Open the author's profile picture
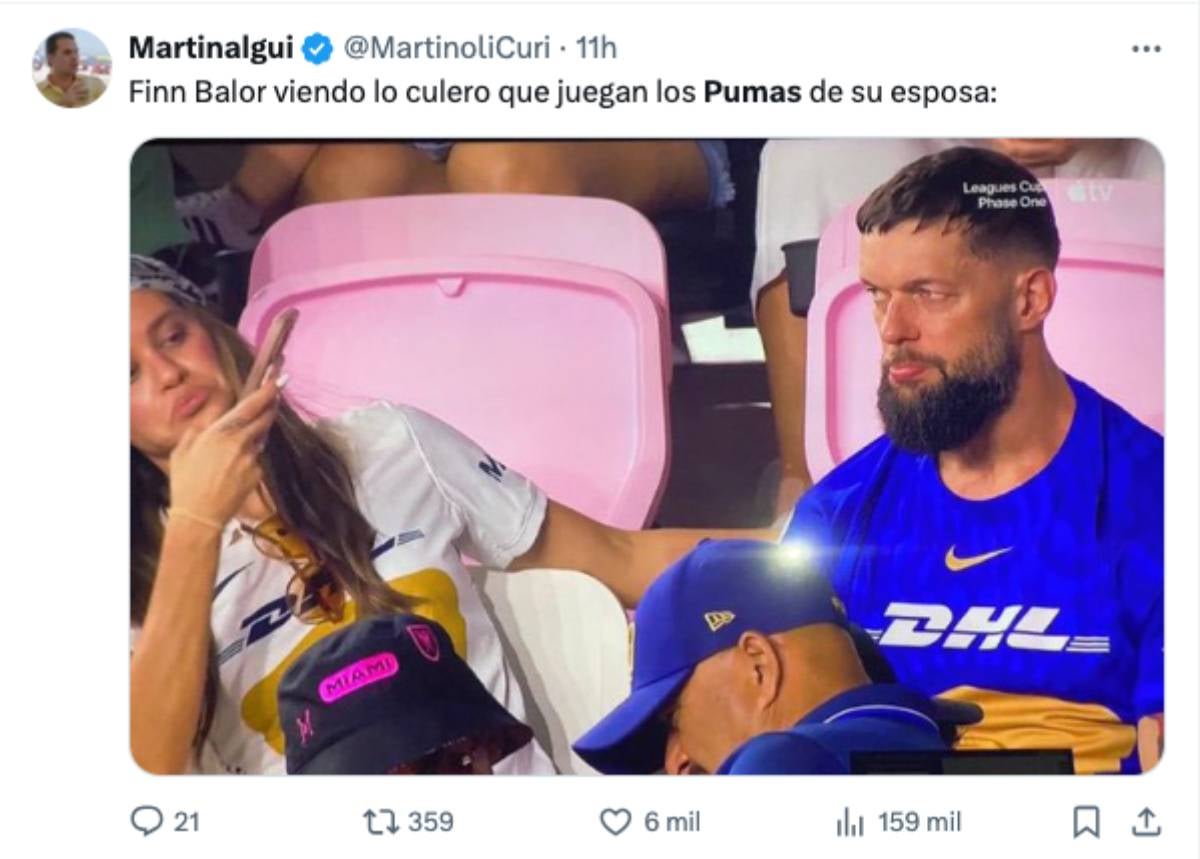The image size is (1200, 859). coord(72,68)
